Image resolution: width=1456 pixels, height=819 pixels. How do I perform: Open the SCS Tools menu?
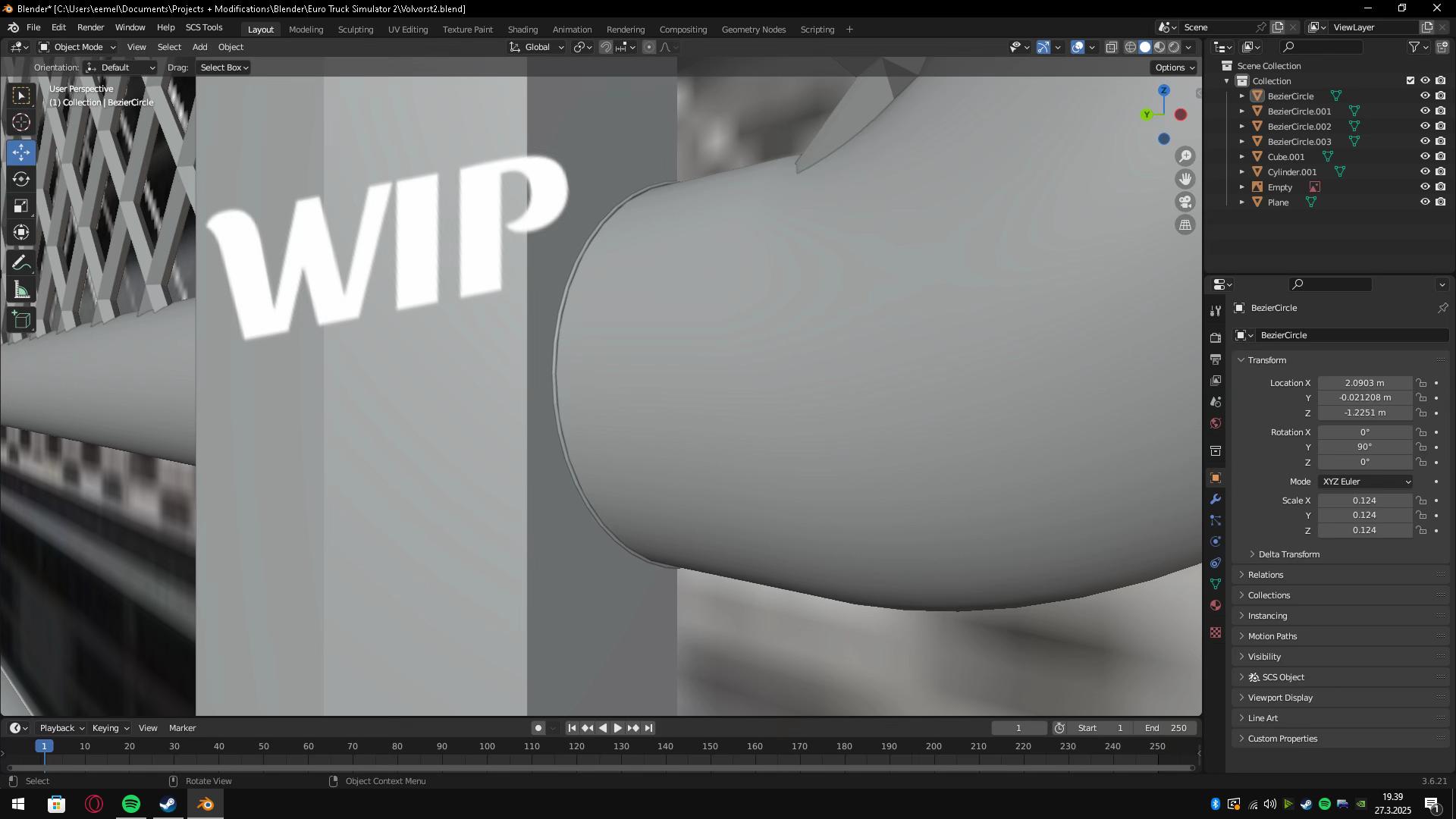(204, 27)
